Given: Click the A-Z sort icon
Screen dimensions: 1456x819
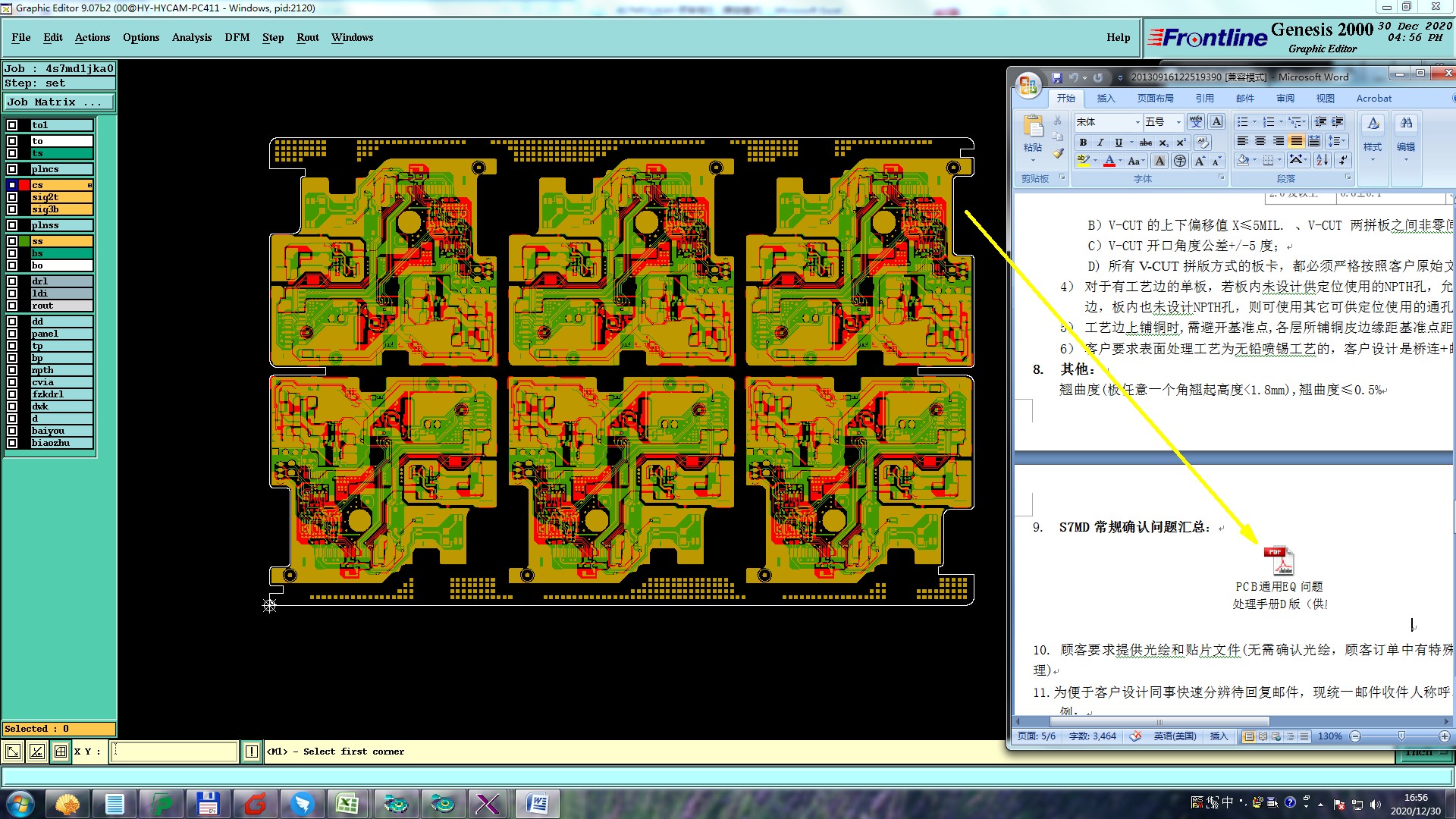Looking at the screenshot, I should pyautogui.click(x=1323, y=160).
